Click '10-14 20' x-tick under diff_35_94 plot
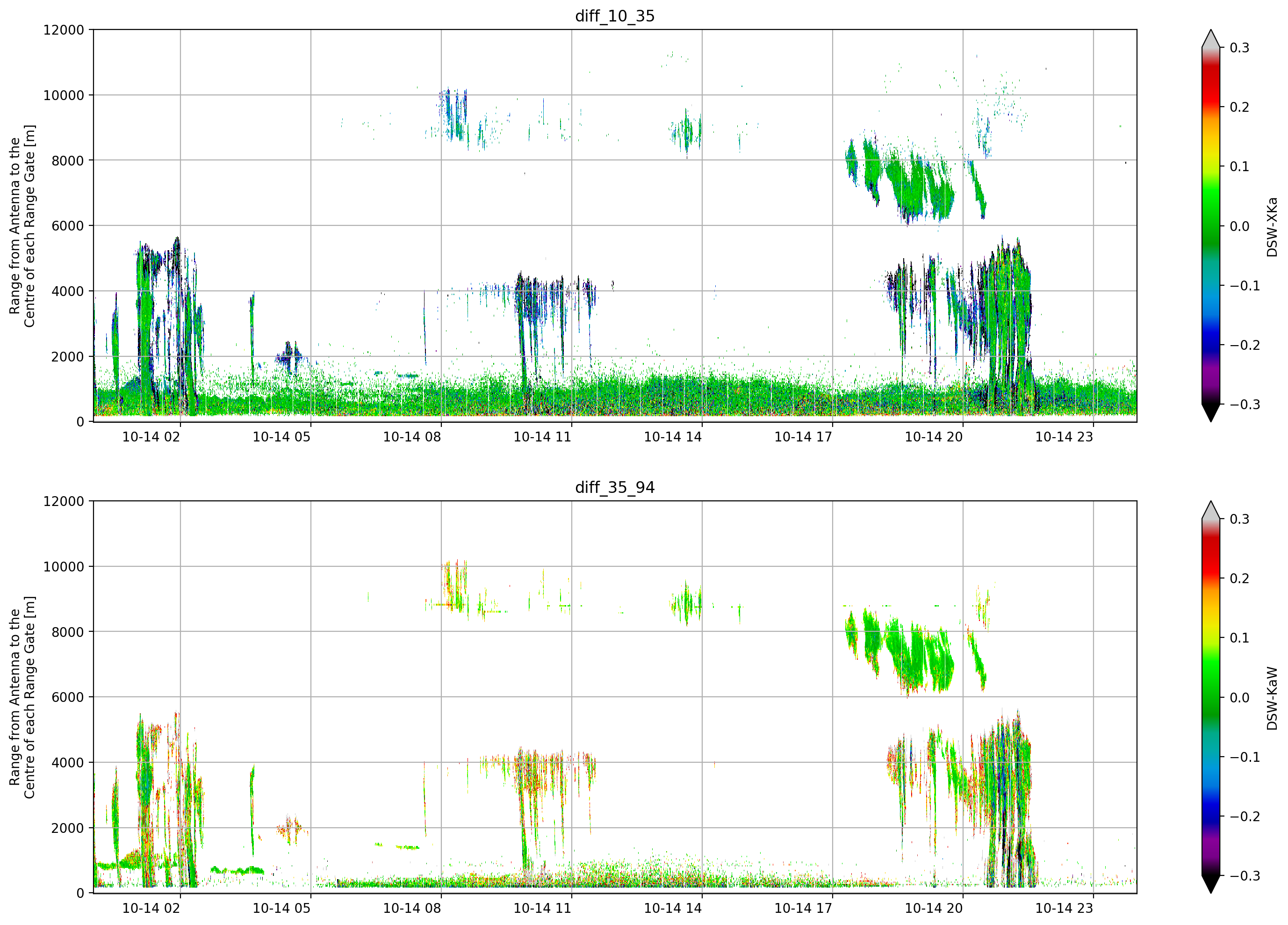1288x925 pixels. click(x=934, y=909)
